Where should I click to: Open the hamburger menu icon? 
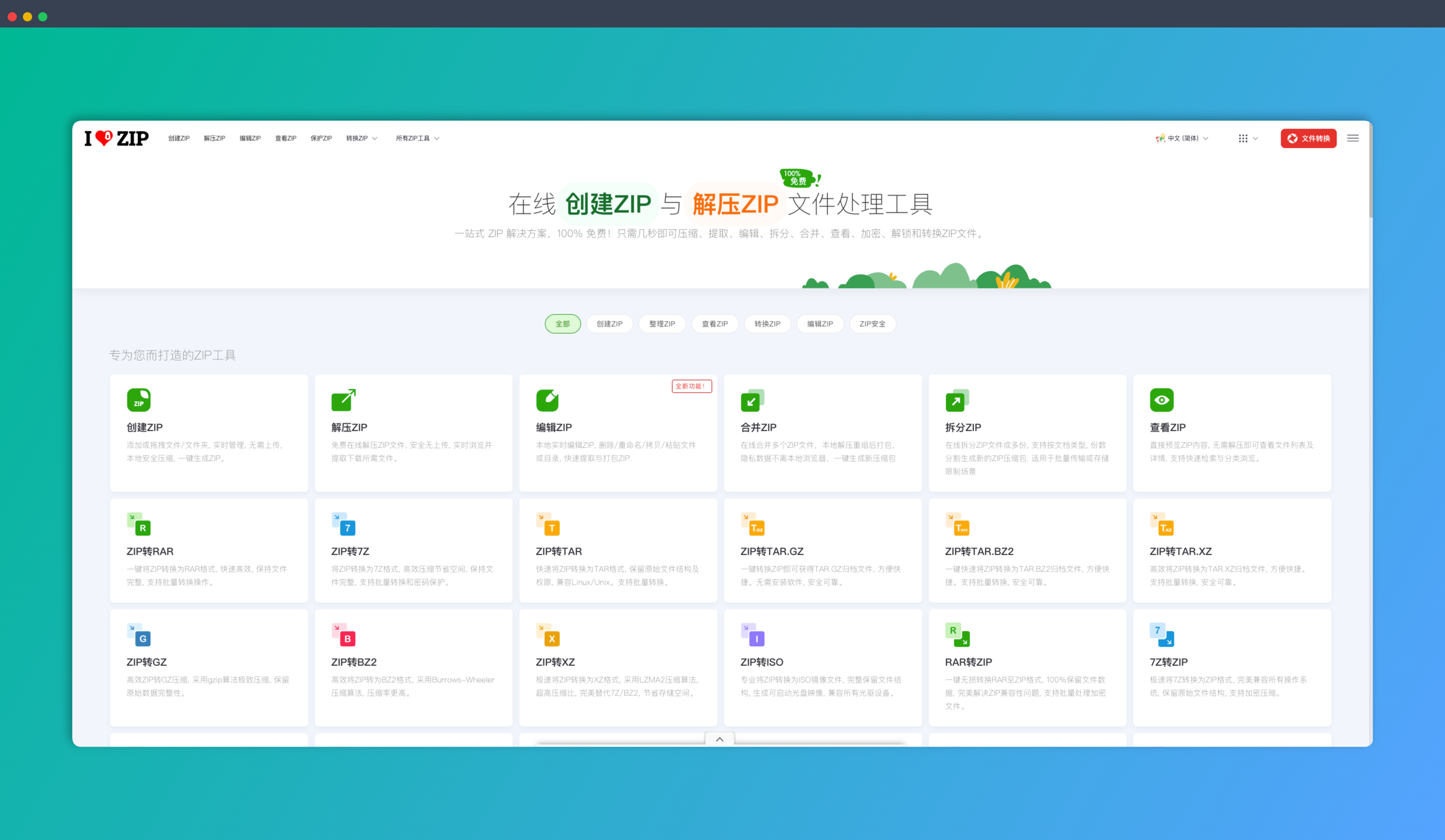point(1353,138)
